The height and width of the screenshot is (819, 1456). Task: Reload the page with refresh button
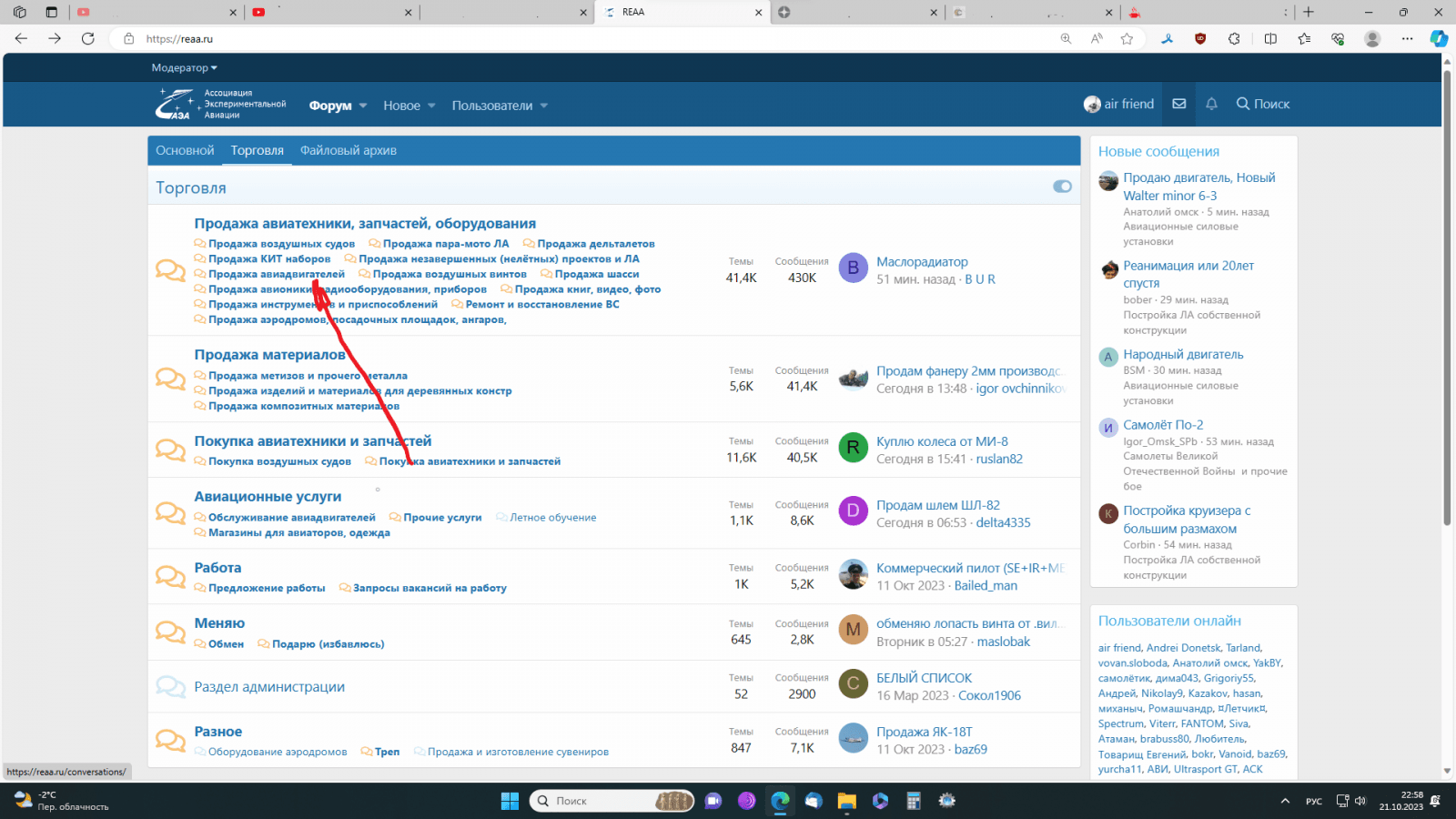tap(87, 38)
